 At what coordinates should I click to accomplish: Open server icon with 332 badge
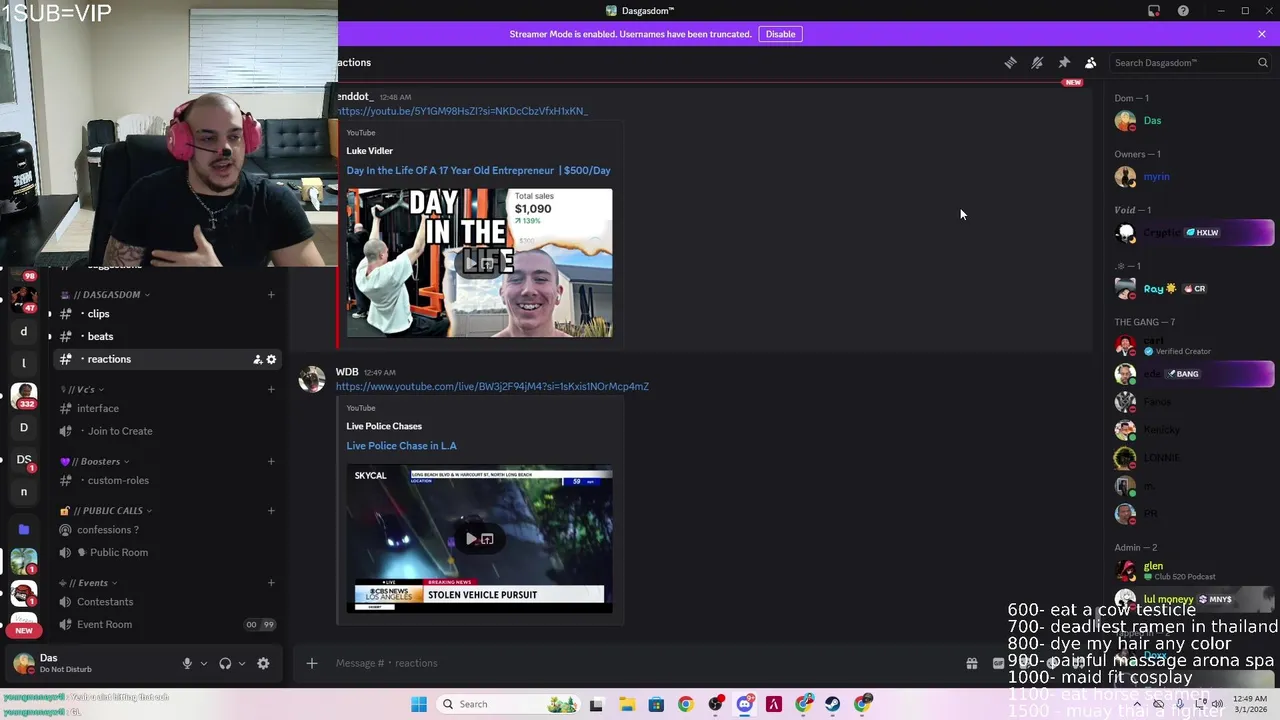(24, 395)
